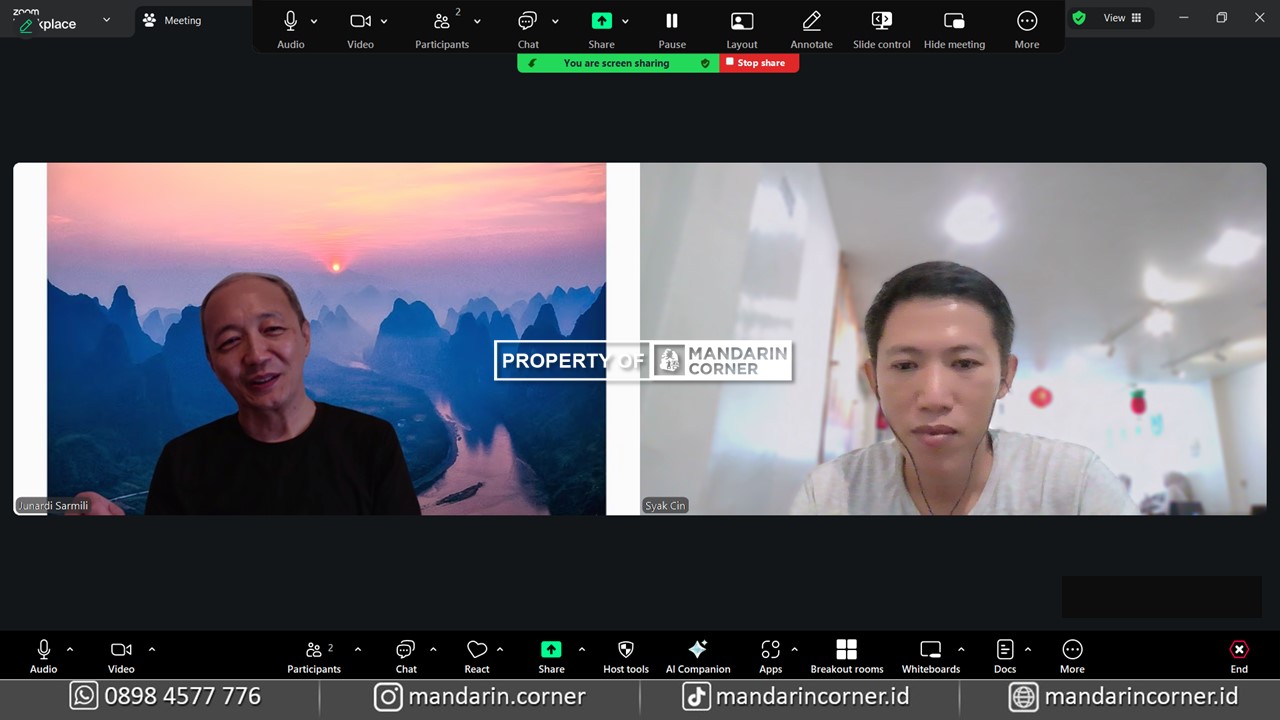
Task: Click the Layout icon in sharing toolbar
Action: point(742,22)
